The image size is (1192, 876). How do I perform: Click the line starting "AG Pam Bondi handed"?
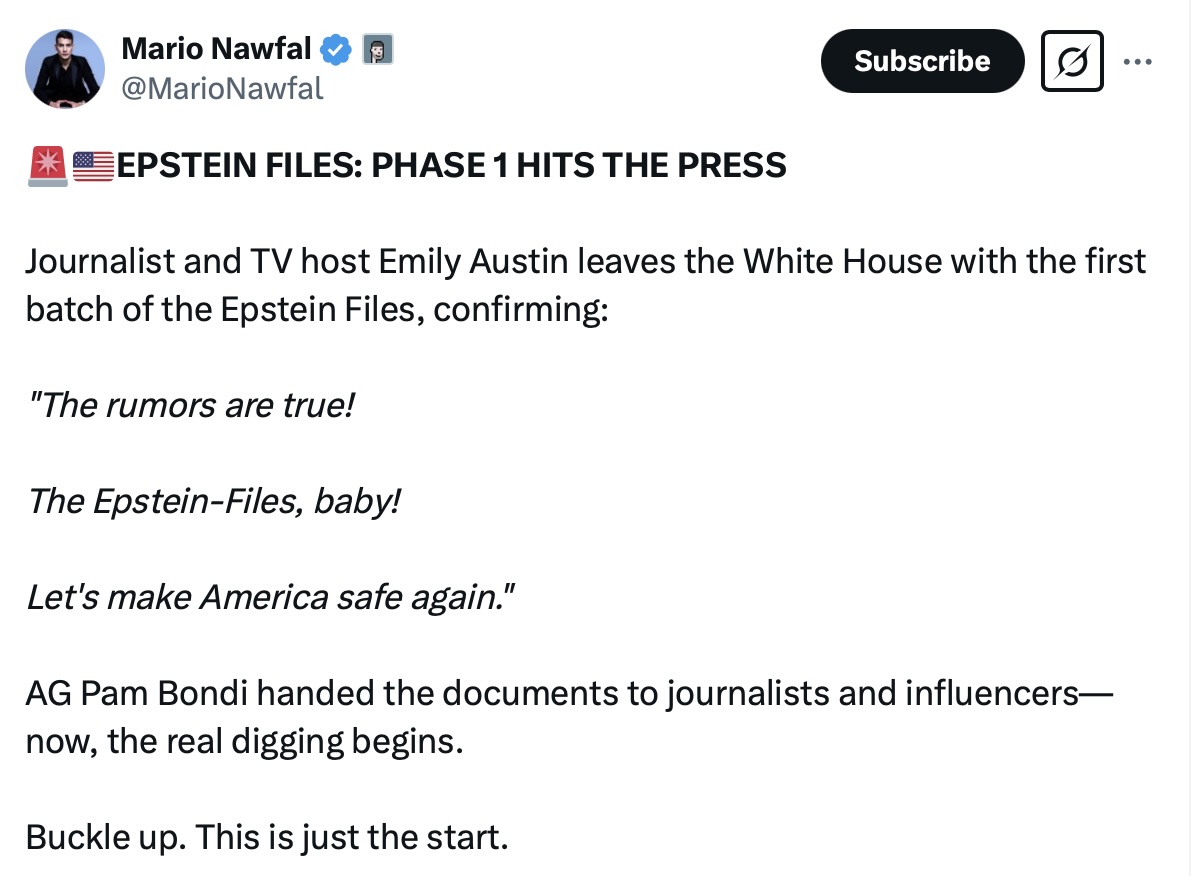[568, 694]
